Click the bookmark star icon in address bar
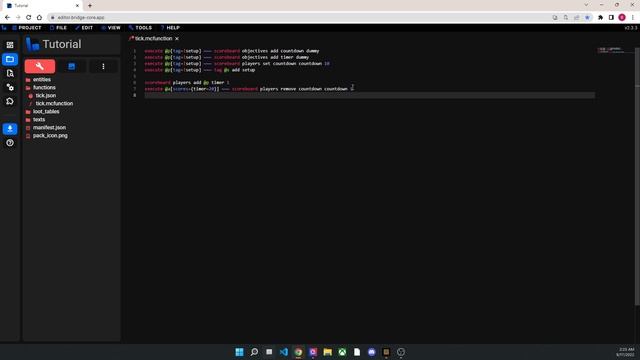Viewport: 640px width, 360px height. (587, 18)
